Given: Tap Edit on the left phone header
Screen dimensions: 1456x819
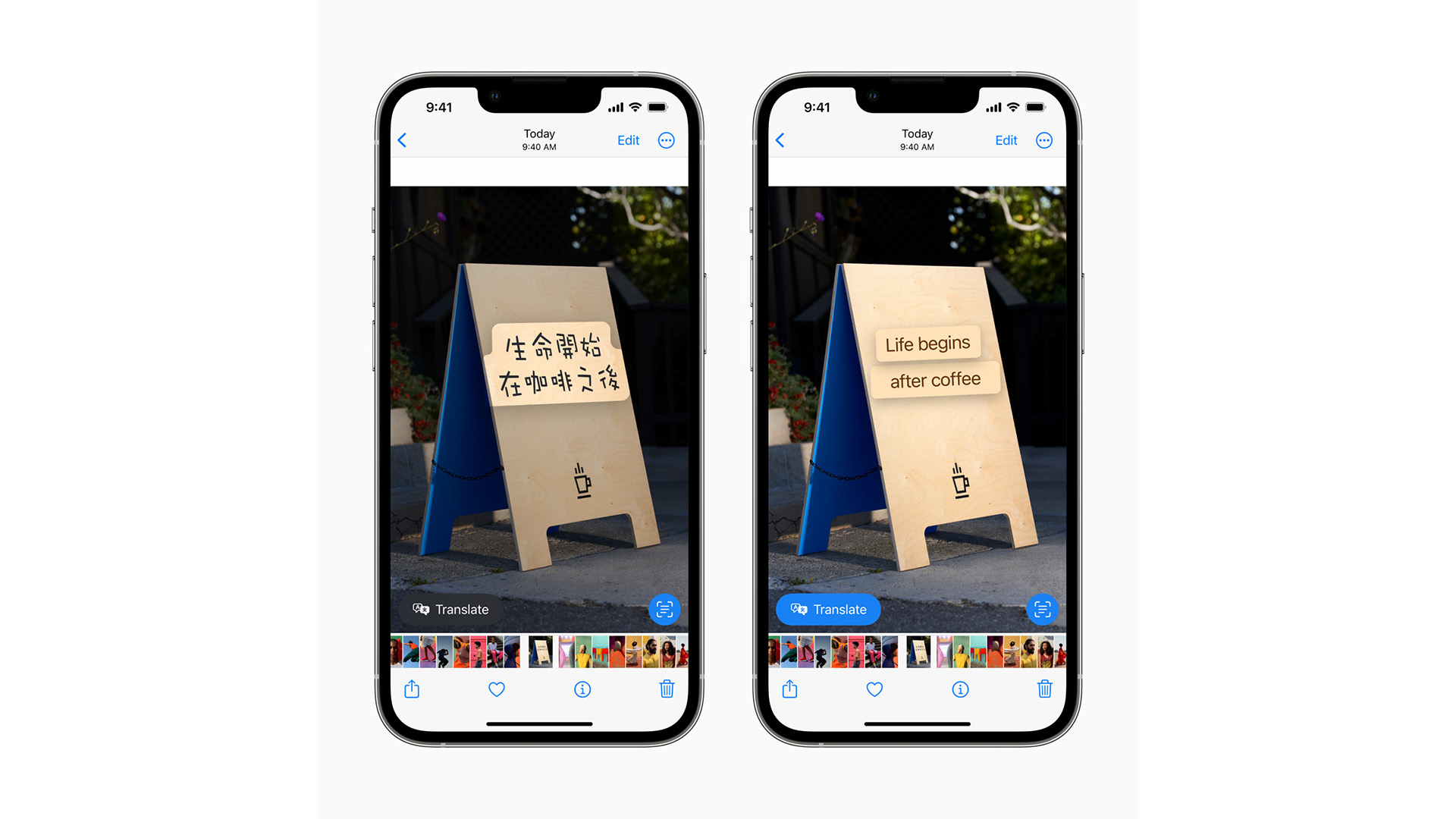Looking at the screenshot, I should point(627,139).
